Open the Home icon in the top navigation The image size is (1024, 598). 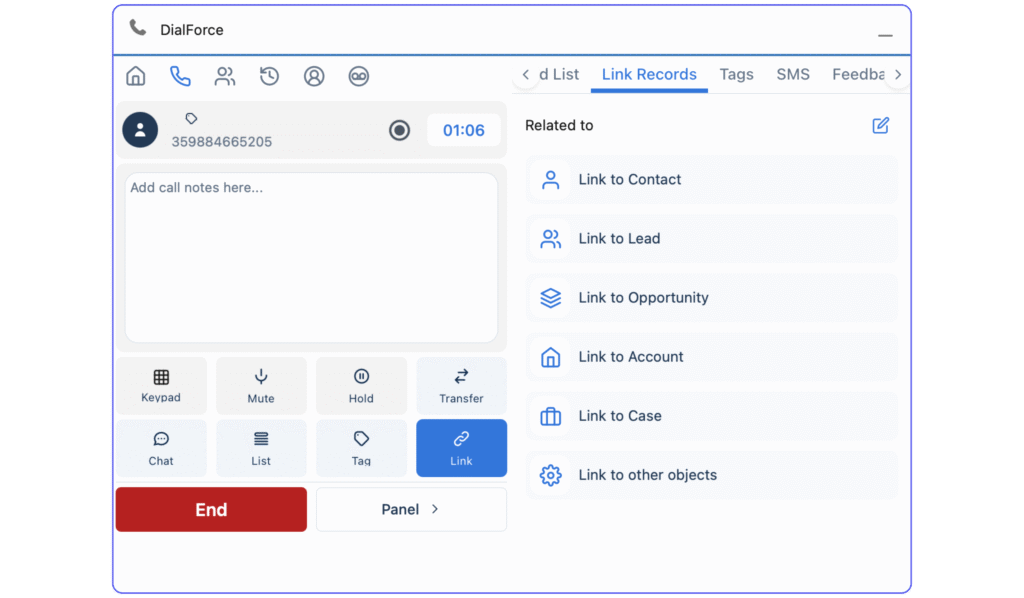(x=136, y=76)
